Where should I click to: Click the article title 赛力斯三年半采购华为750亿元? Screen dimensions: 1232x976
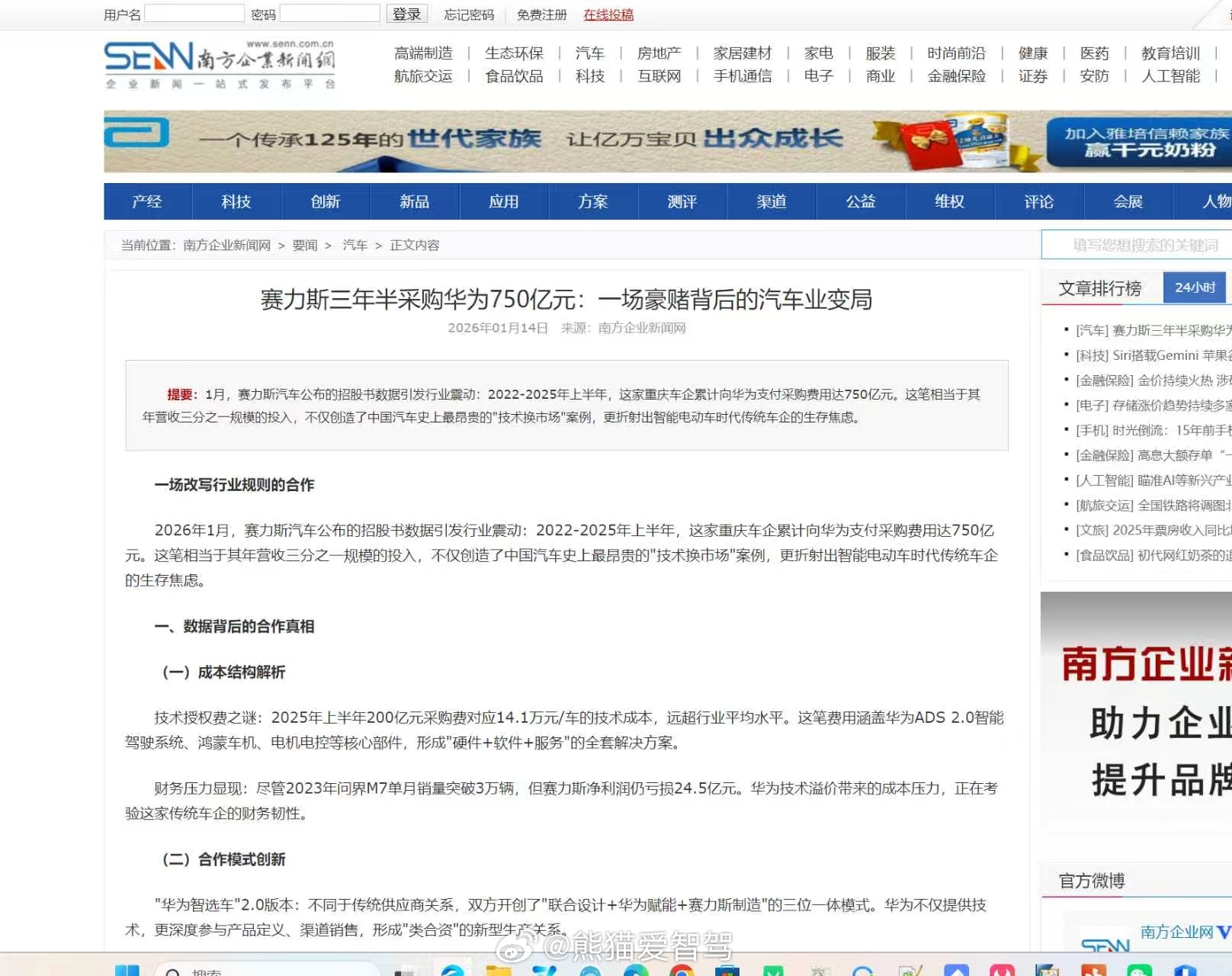coord(566,300)
